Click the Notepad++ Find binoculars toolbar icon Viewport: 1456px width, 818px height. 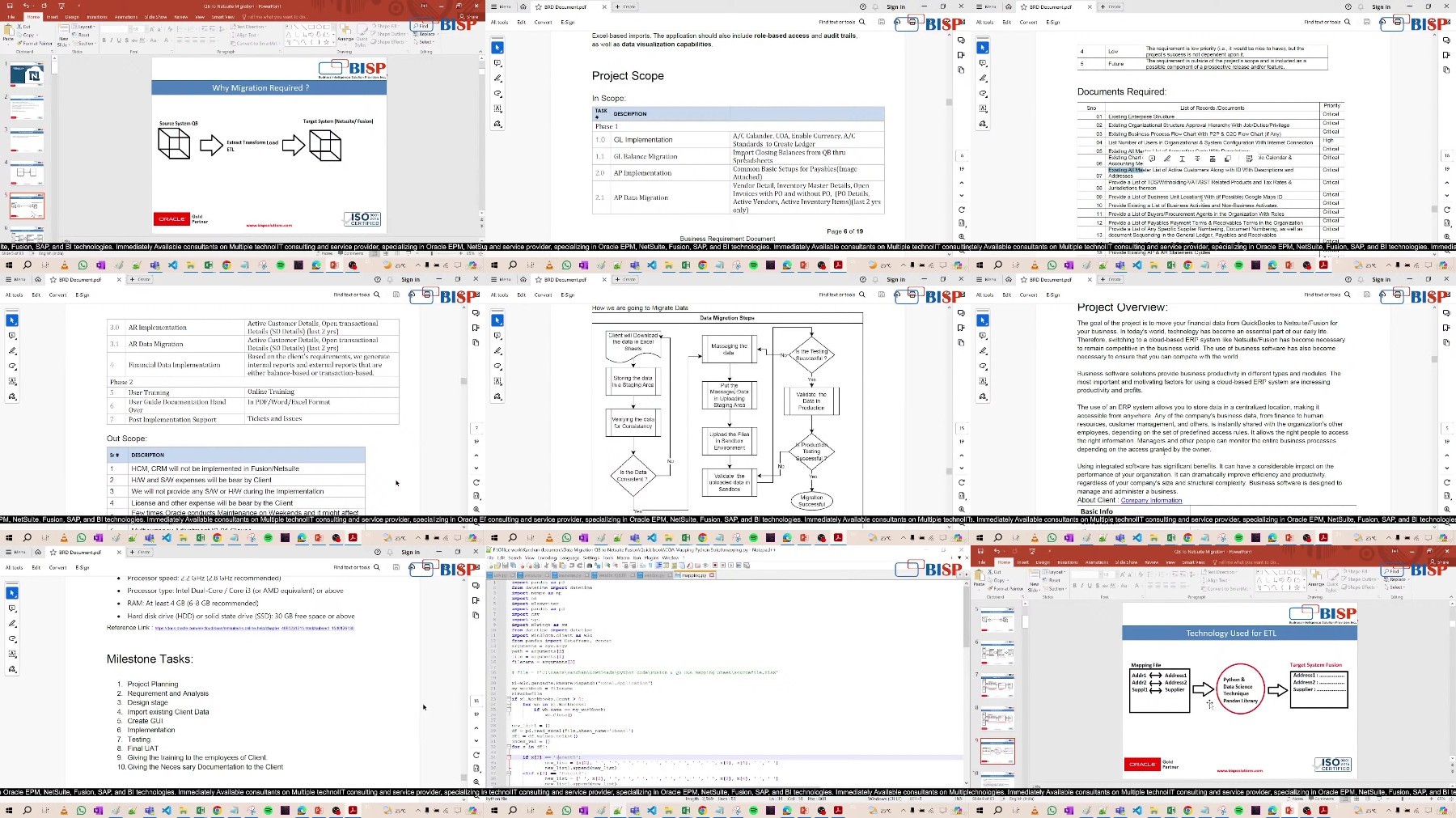pos(589,566)
